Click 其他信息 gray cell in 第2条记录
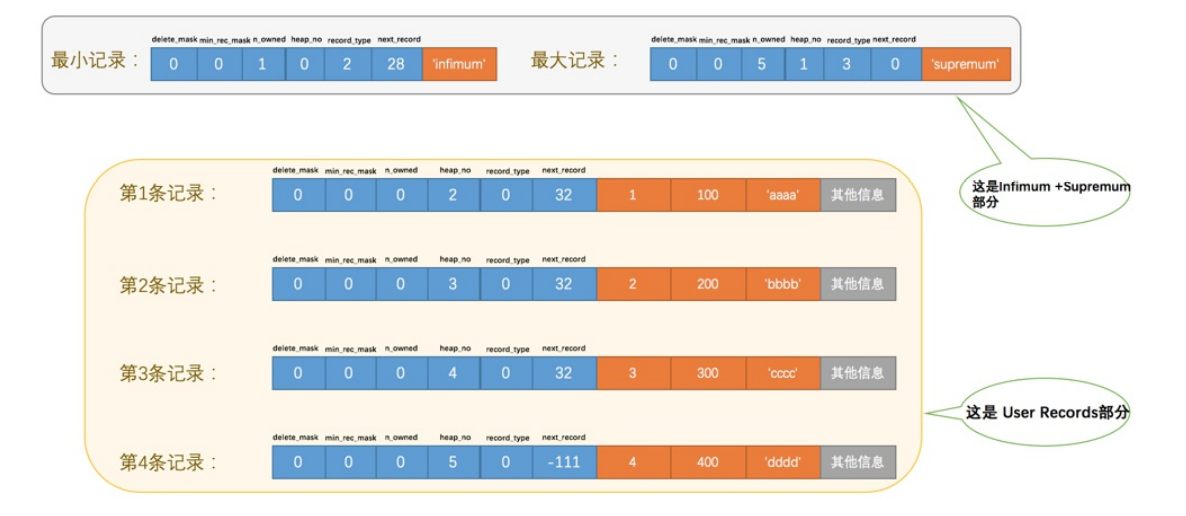 pos(858,284)
